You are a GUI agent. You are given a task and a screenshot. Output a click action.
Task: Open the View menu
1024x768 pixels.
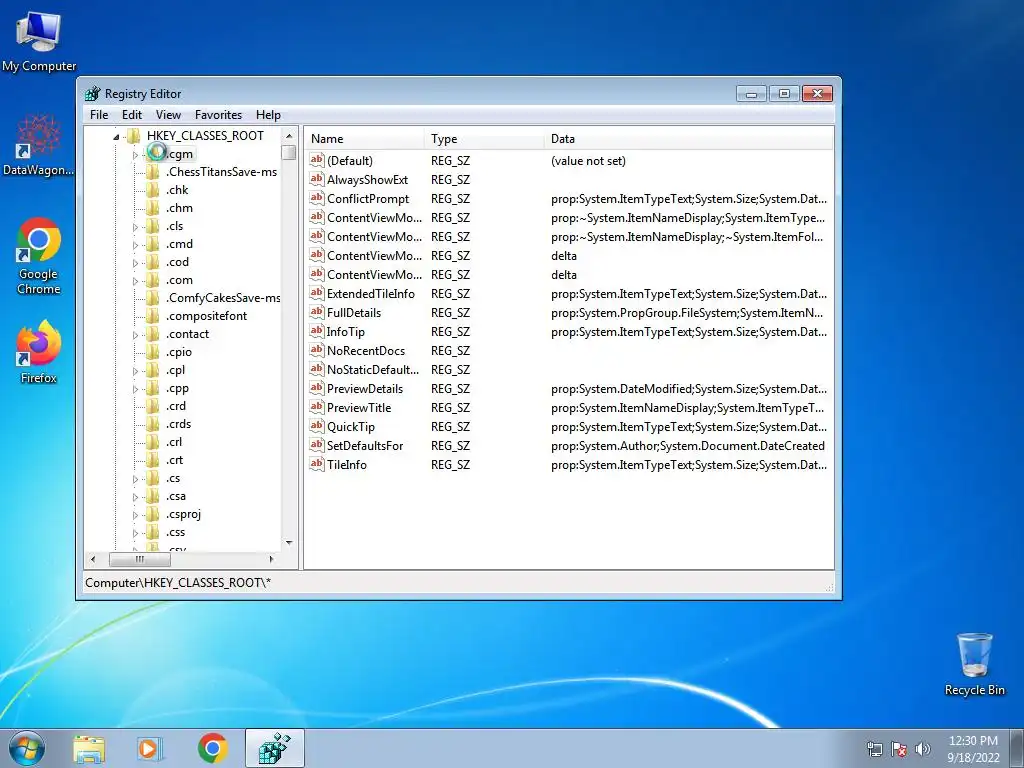(168, 114)
